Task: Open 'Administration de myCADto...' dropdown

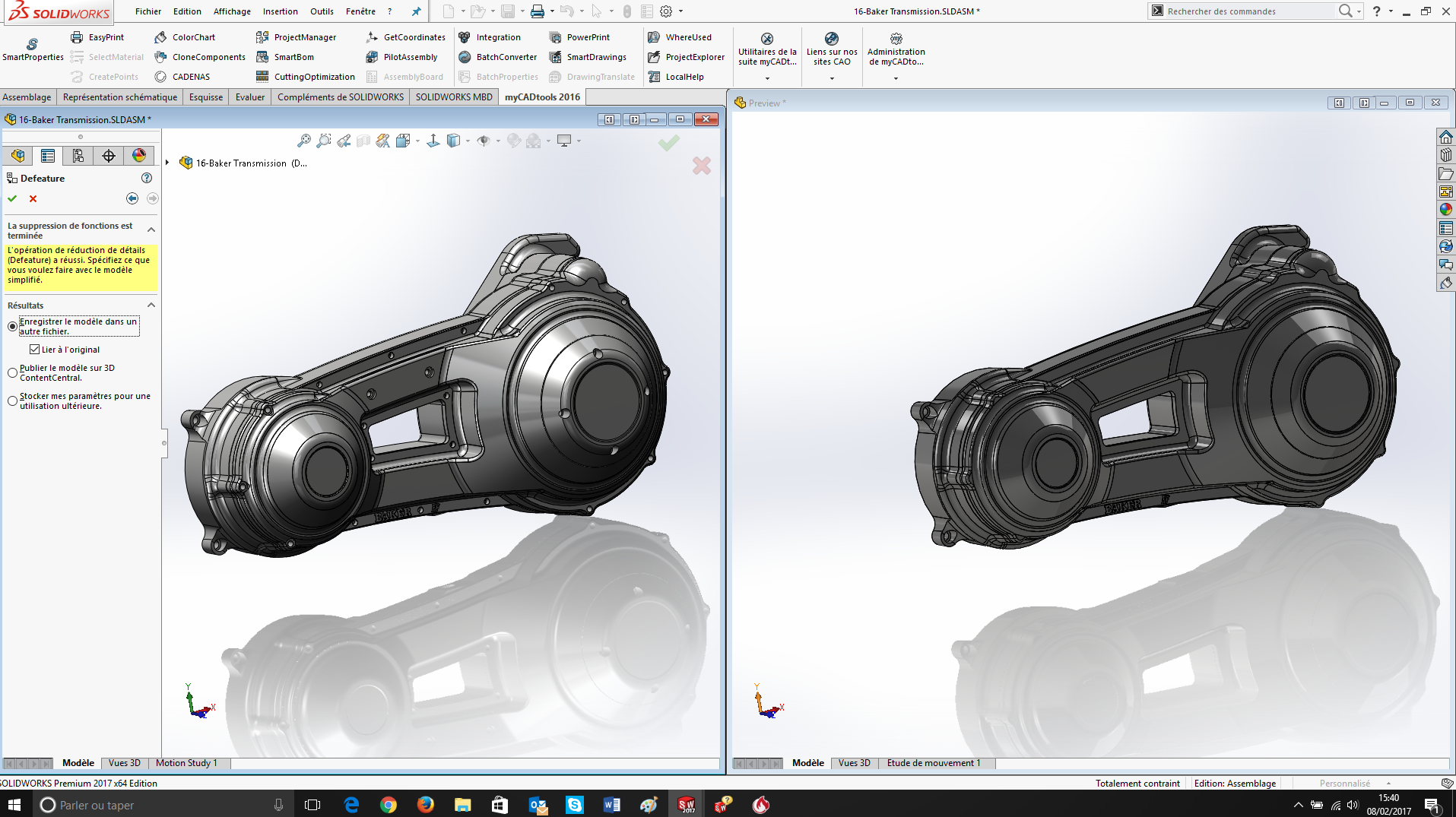Action: click(x=896, y=78)
